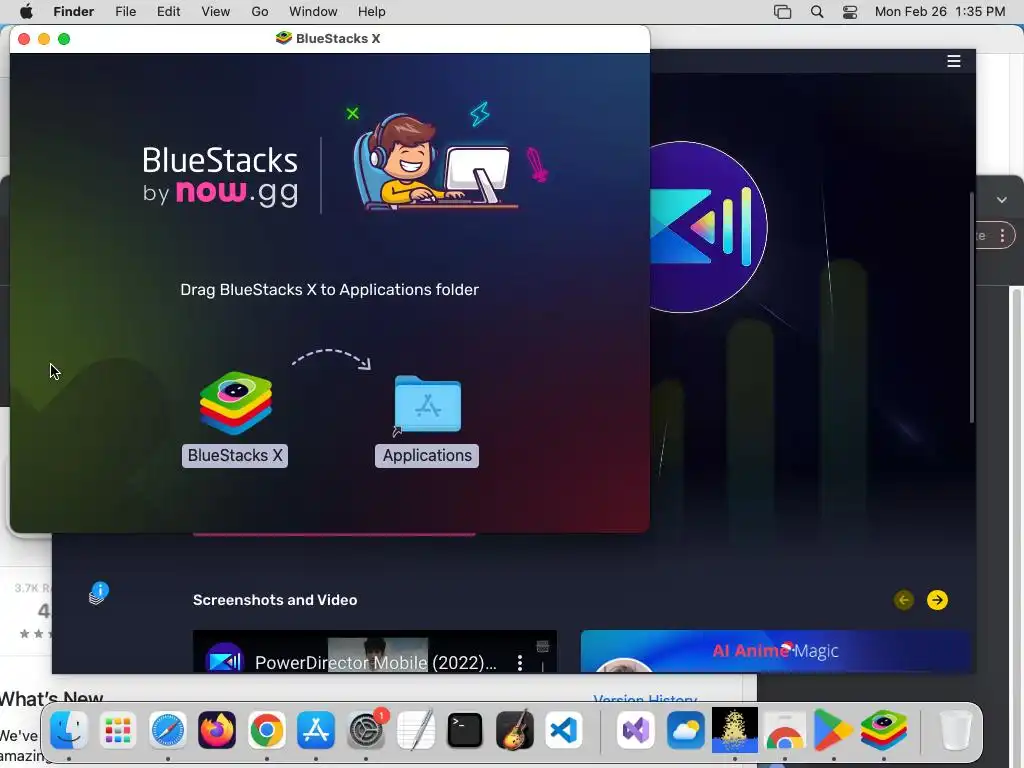
Task: Click the Stage Manager windows icon in menu bar
Action: 782,12
